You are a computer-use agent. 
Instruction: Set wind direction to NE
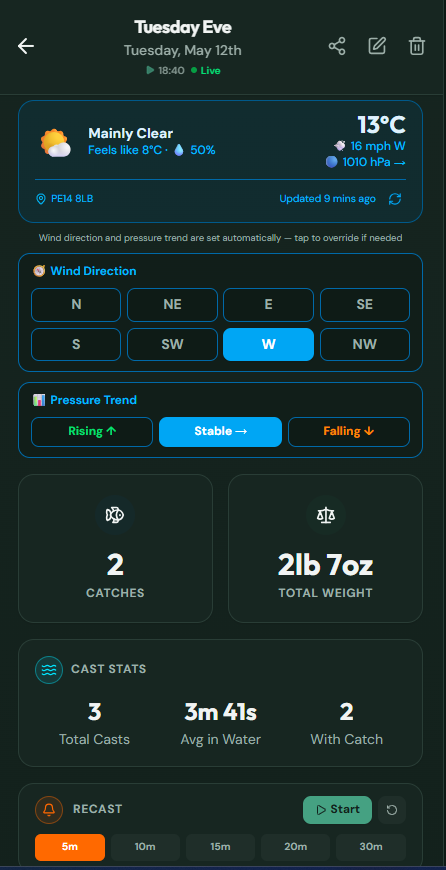point(172,305)
